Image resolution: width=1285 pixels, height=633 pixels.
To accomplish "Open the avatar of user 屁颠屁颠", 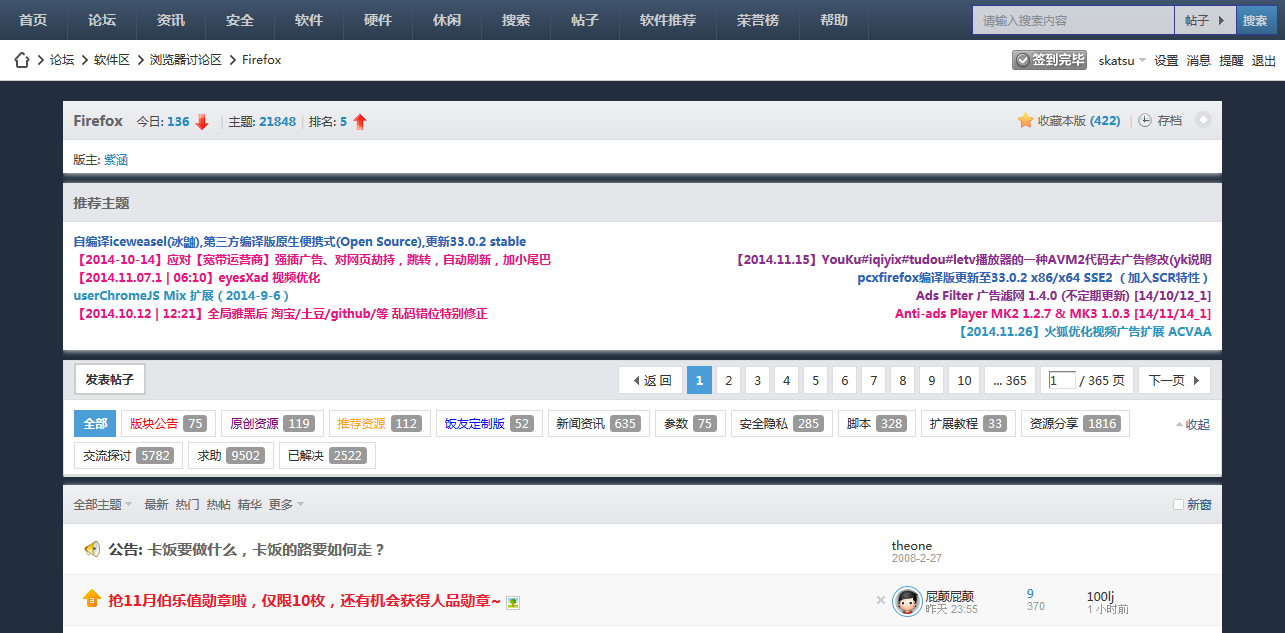I will [907, 601].
